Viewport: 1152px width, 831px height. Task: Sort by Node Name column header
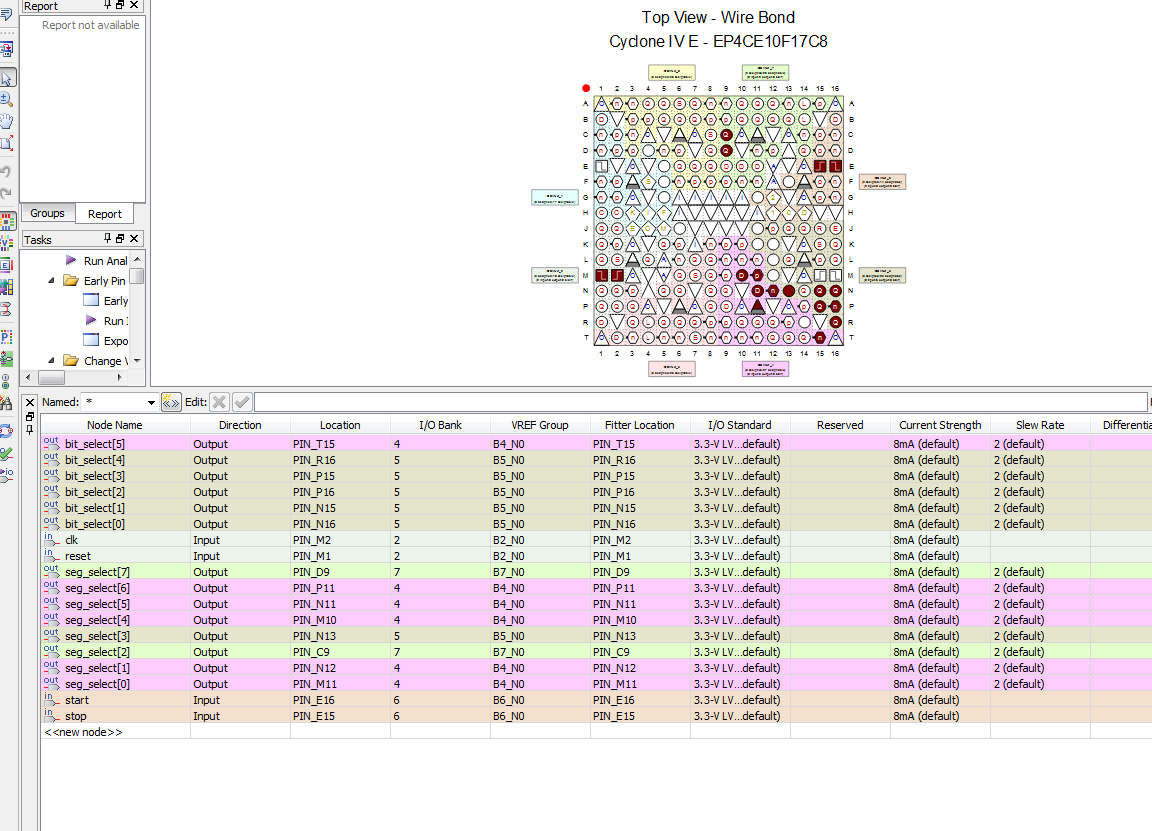click(x=115, y=425)
